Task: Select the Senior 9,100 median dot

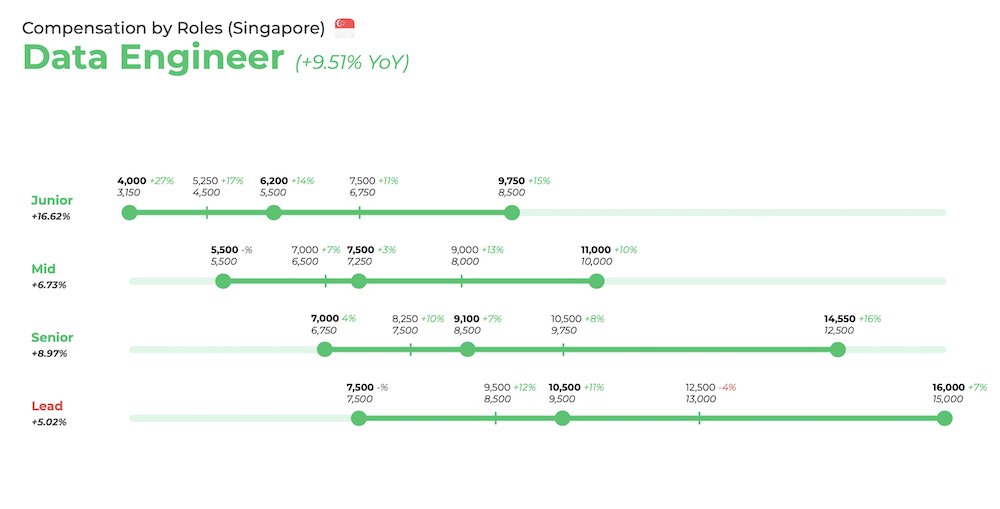Action: click(x=467, y=350)
